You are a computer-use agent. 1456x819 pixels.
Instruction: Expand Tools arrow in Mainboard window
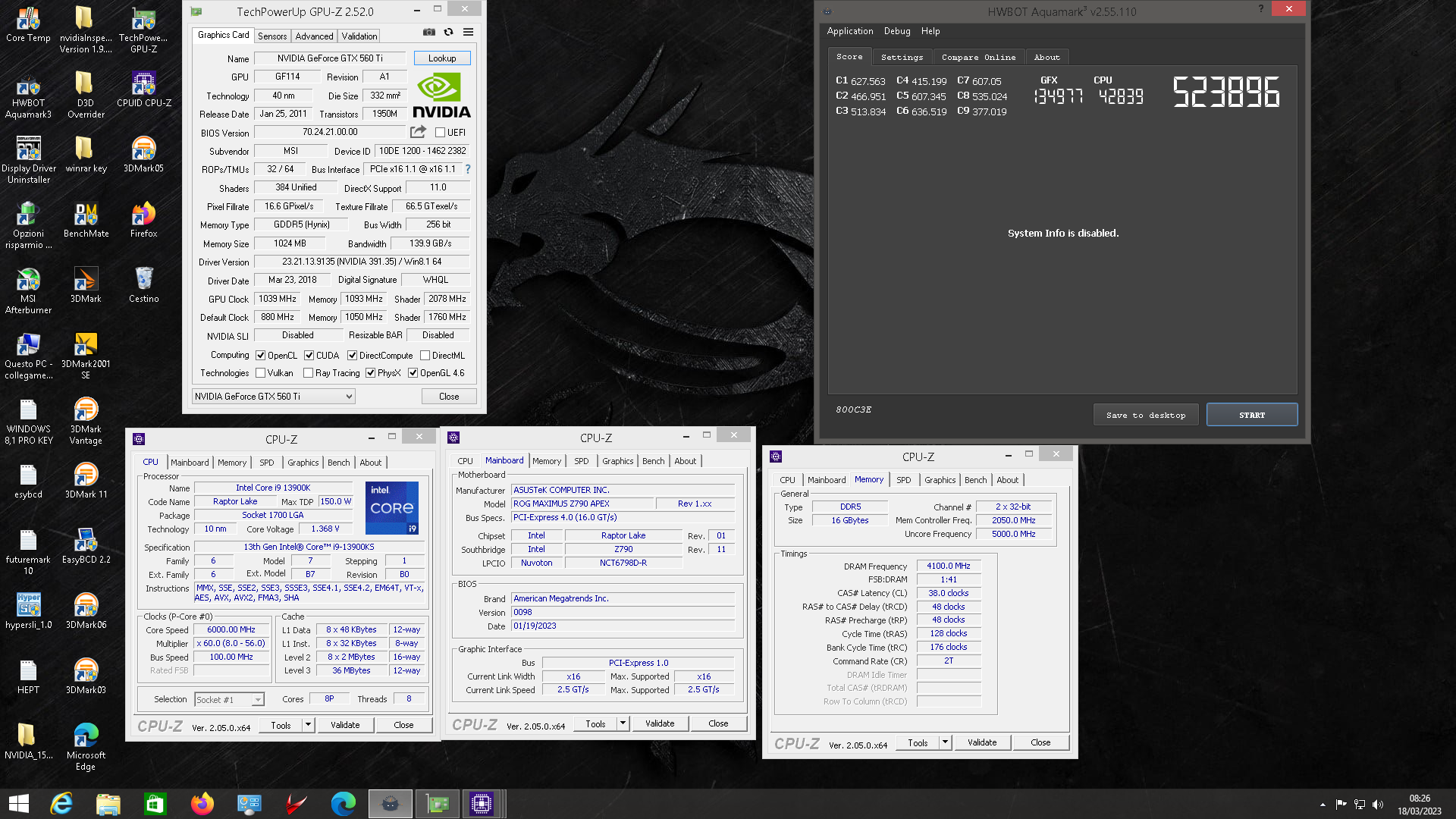pyautogui.click(x=623, y=723)
